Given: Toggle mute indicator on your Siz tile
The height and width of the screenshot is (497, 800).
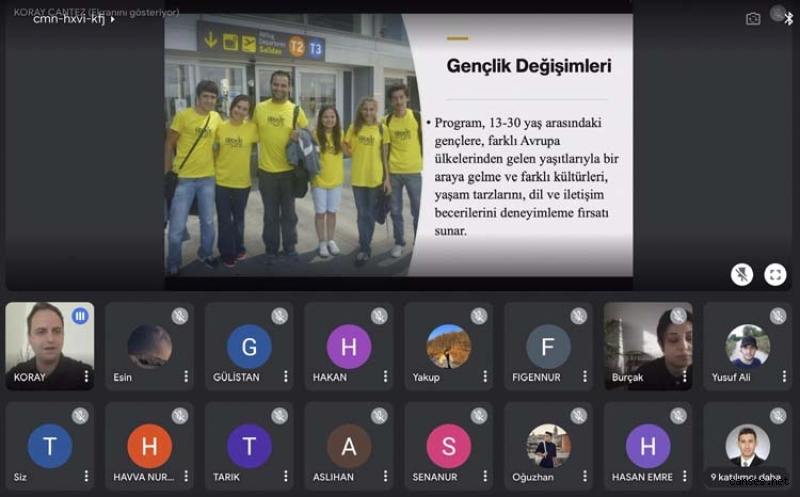Looking at the screenshot, I should click(80, 416).
